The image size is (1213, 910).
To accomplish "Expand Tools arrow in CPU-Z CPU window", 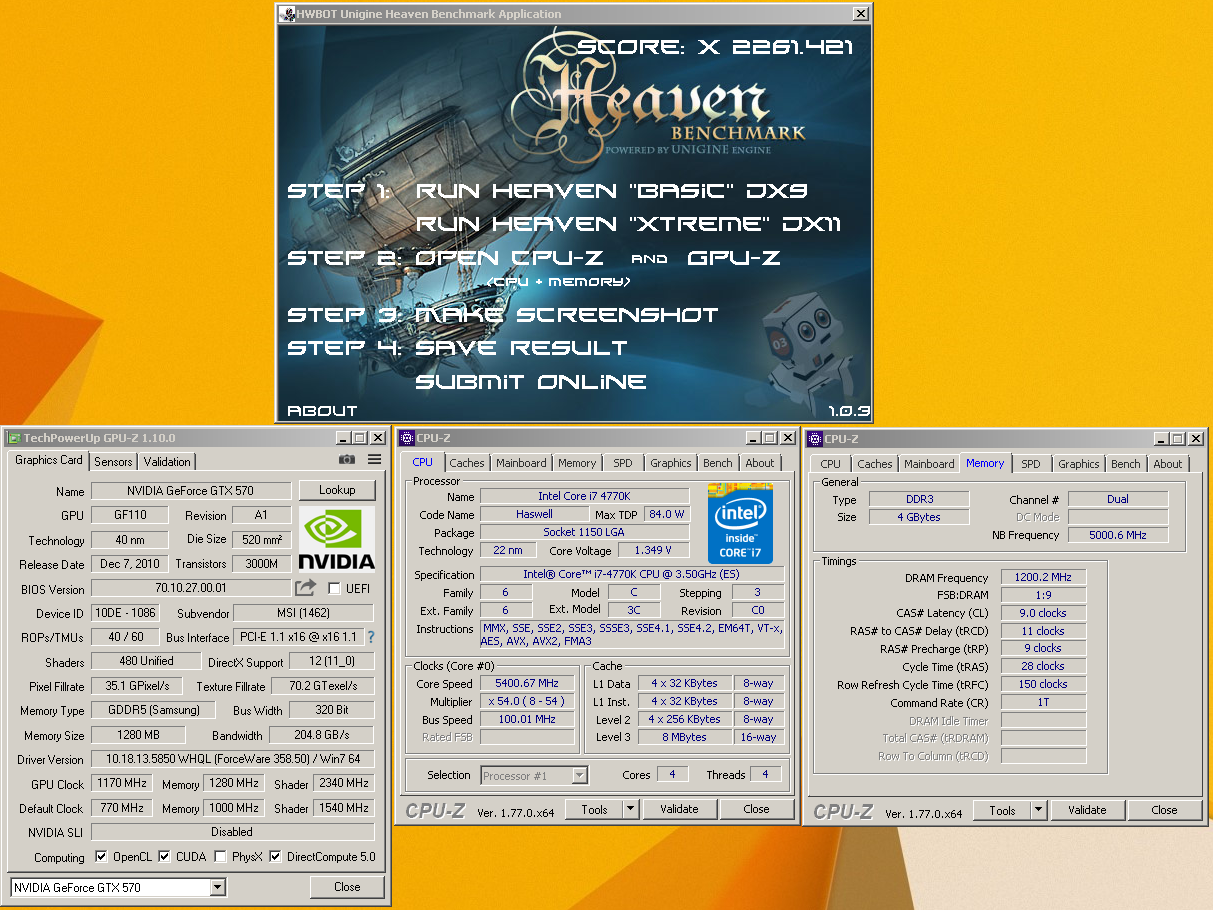I will pyautogui.click(x=630, y=809).
